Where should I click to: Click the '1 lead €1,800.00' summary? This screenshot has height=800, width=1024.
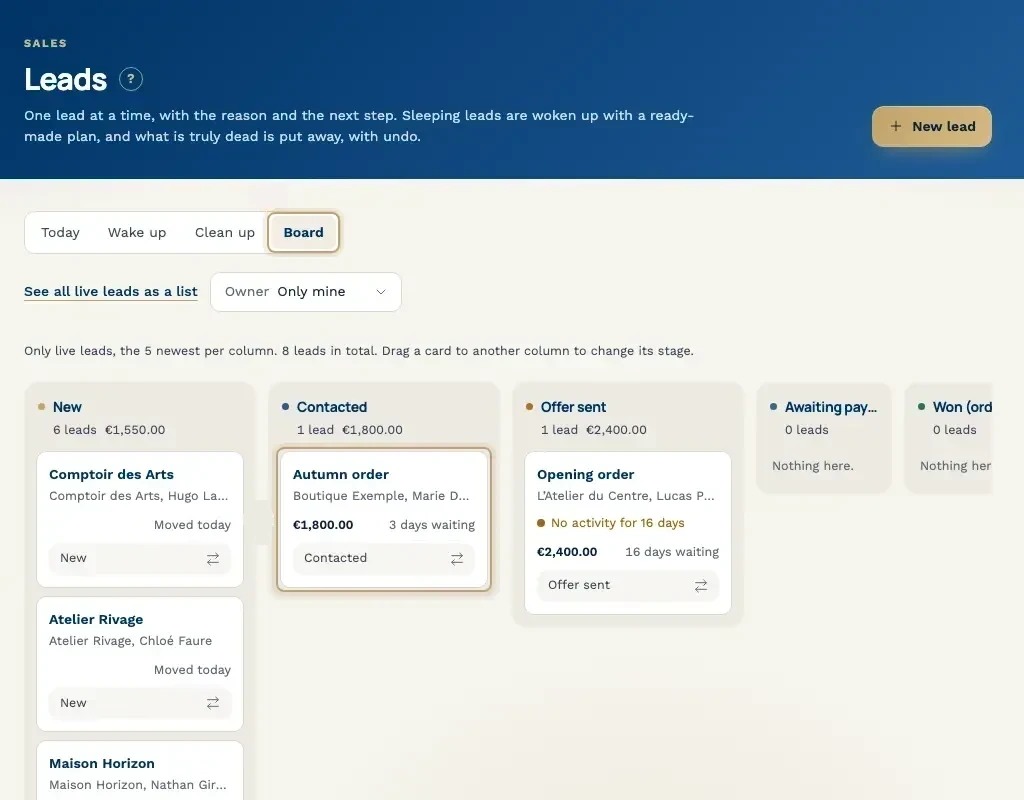pyautogui.click(x=349, y=430)
